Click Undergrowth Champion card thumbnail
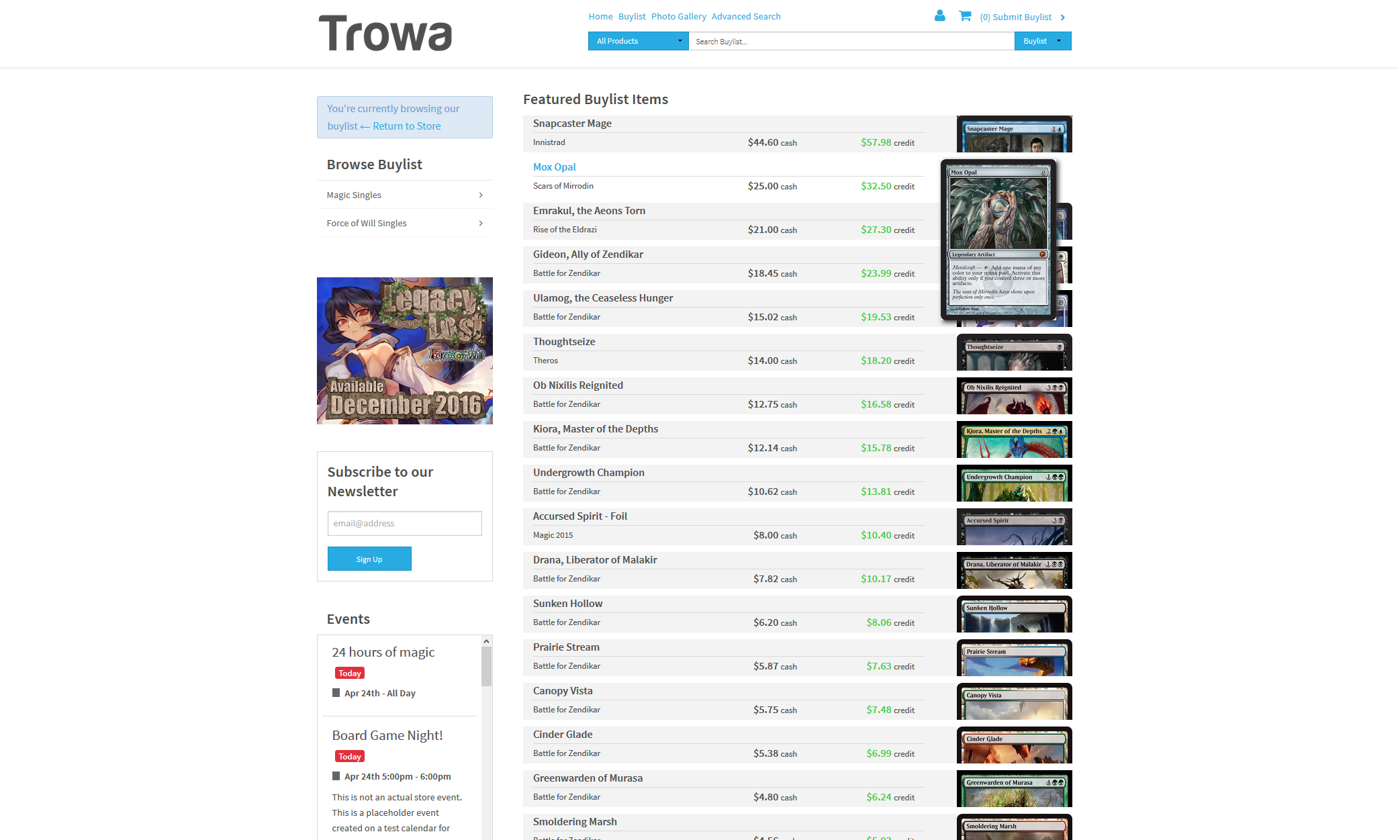The width and height of the screenshot is (1400, 840). tap(1014, 483)
